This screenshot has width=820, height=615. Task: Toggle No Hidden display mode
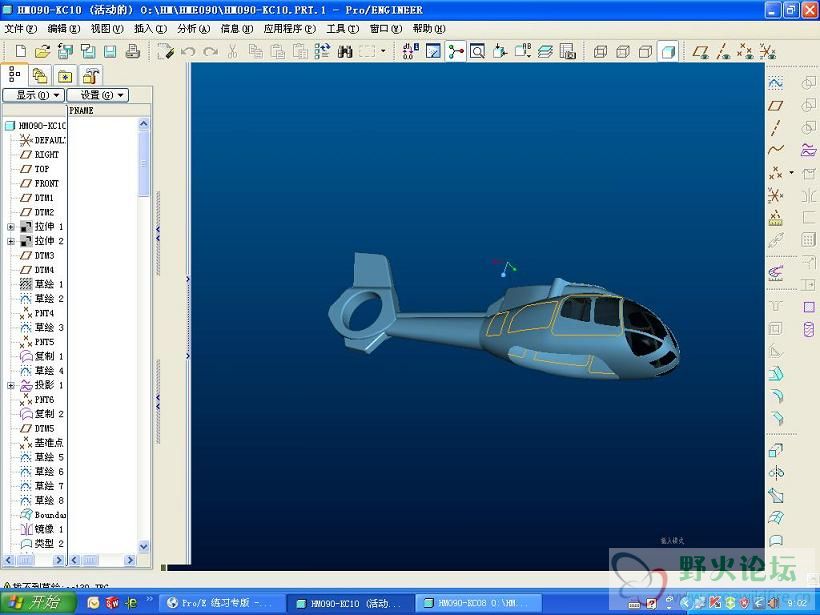[x=645, y=51]
